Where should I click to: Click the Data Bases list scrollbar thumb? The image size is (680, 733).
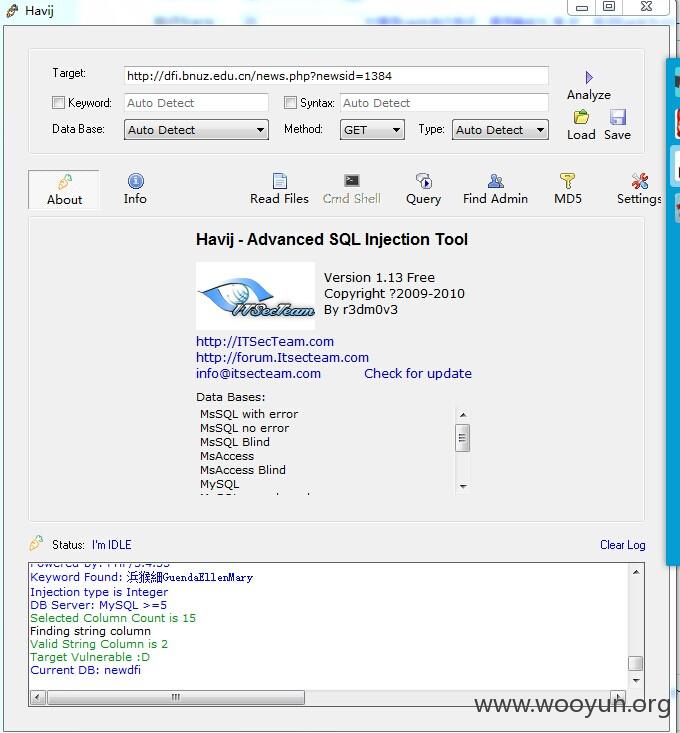pos(462,438)
